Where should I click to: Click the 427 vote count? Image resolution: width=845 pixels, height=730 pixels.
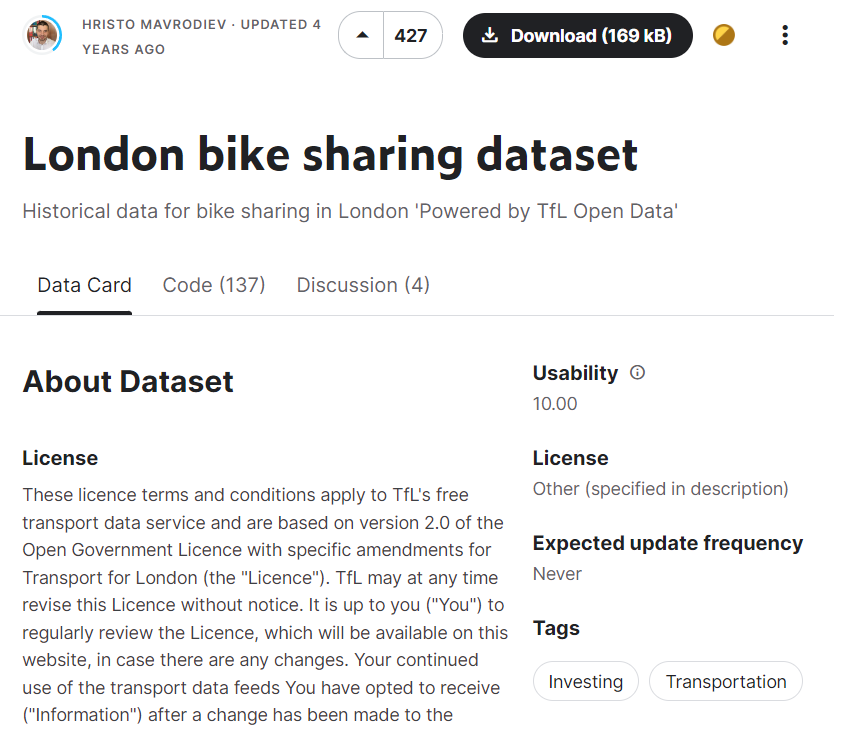click(411, 36)
